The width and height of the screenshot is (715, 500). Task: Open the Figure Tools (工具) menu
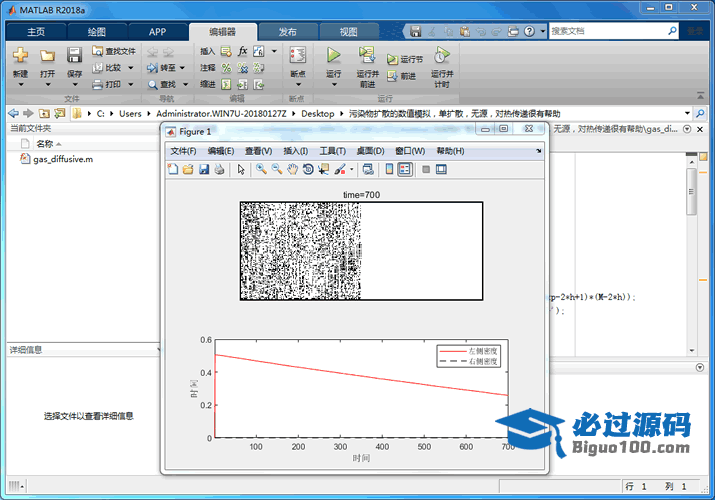click(332, 151)
